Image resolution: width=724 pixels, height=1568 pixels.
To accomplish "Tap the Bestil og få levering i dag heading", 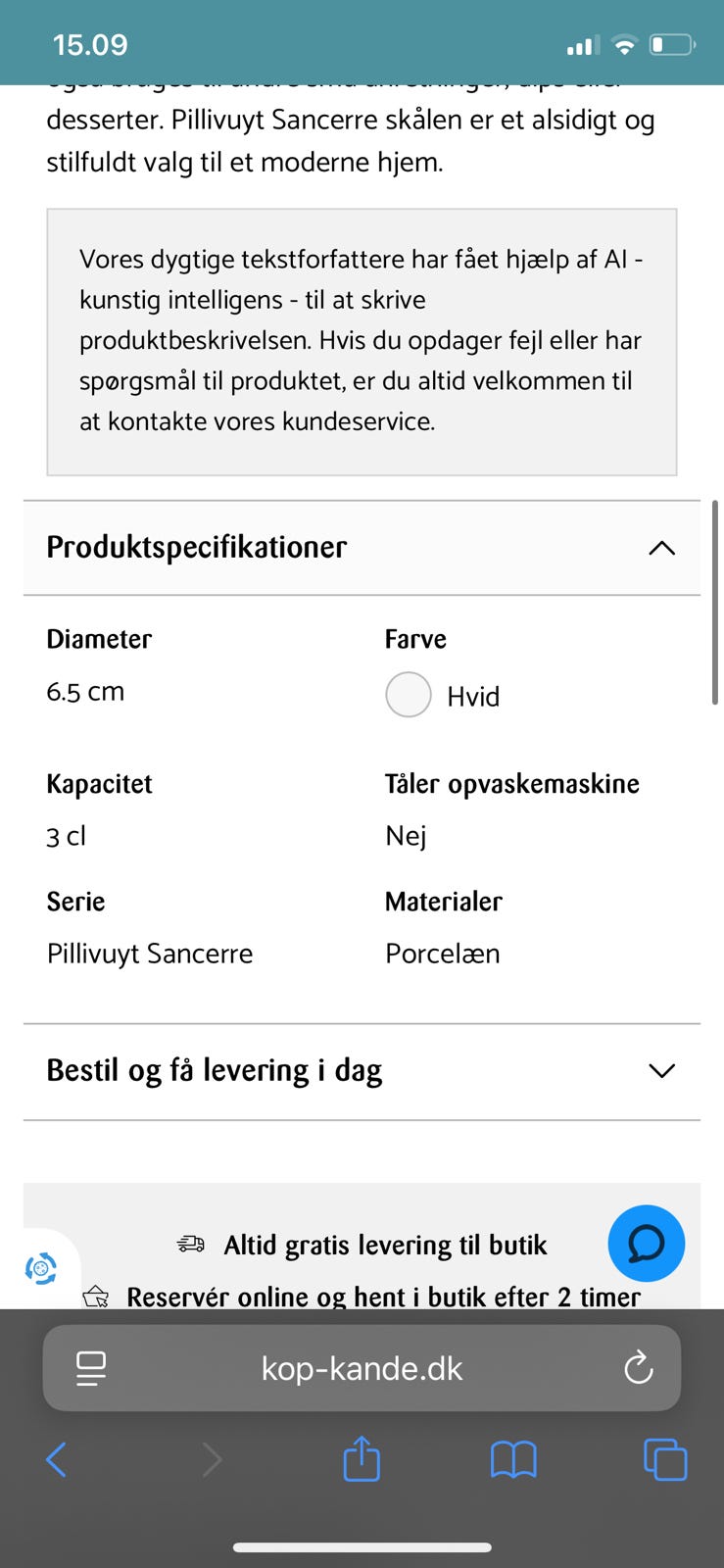I will click(215, 1070).
